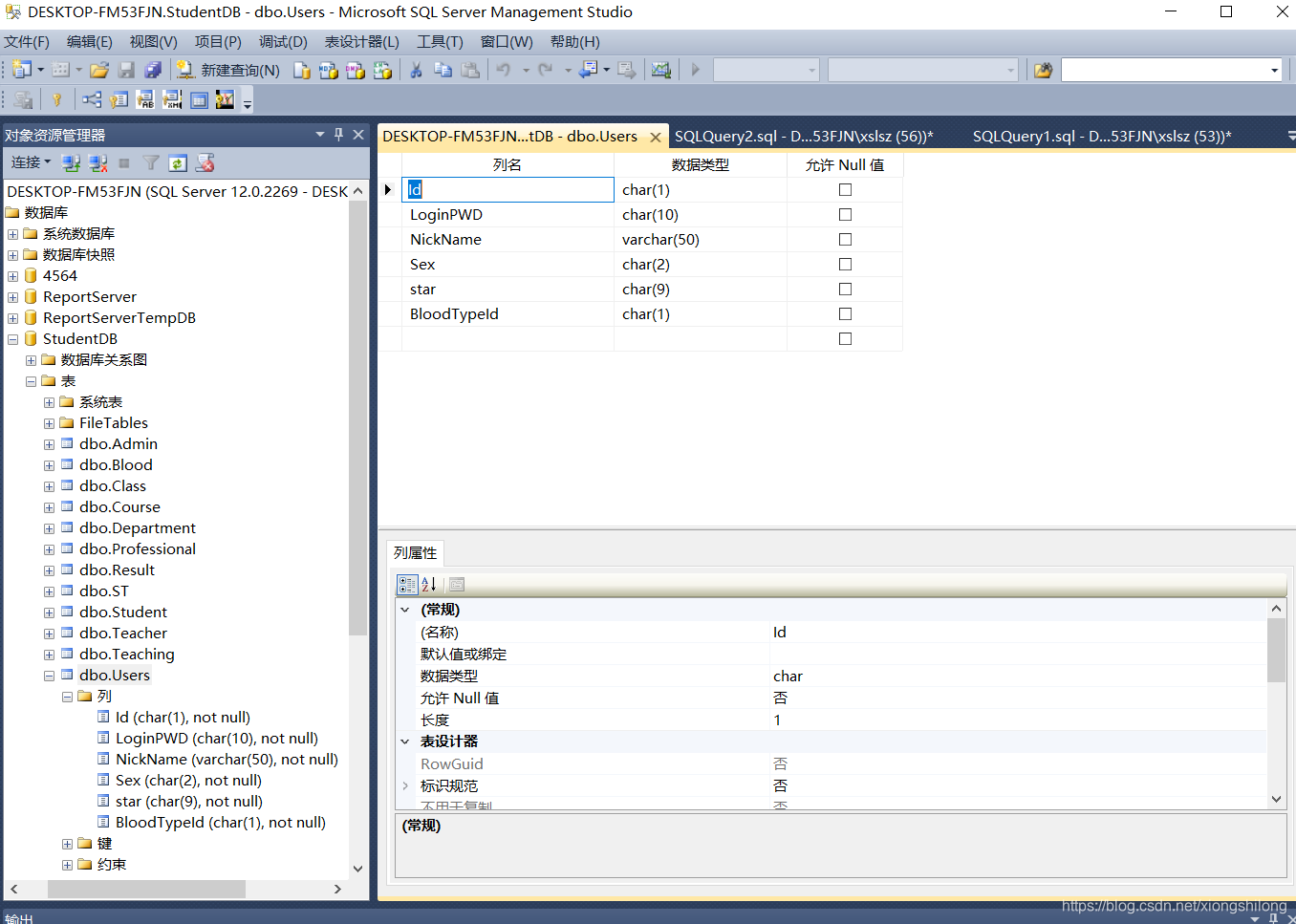Click the Database Engine Query icon
The image size is (1296, 924).
pos(302,70)
